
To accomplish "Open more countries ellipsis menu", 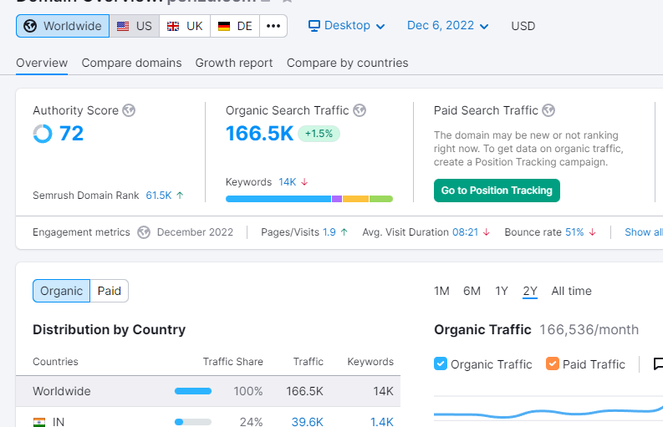I will 273,26.
